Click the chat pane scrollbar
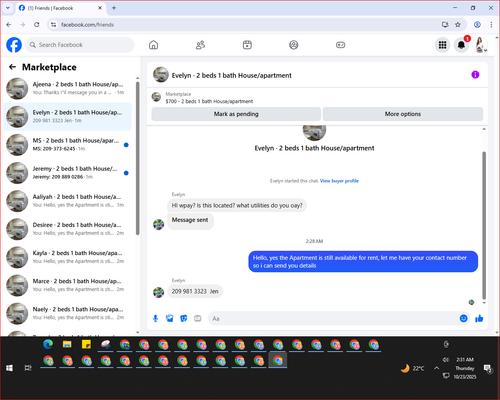 pyautogui.click(x=484, y=225)
